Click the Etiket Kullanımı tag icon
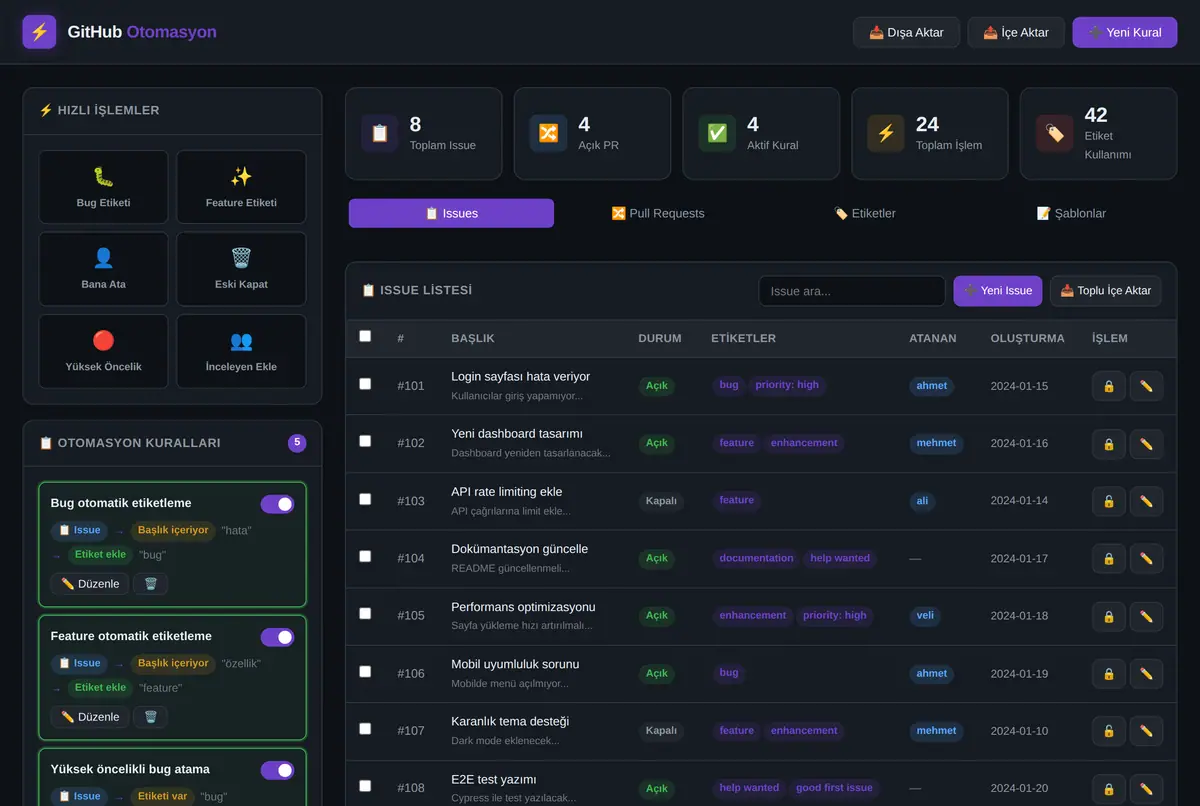Viewport: 1200px width, 806px height. [x=1054, y=133]
